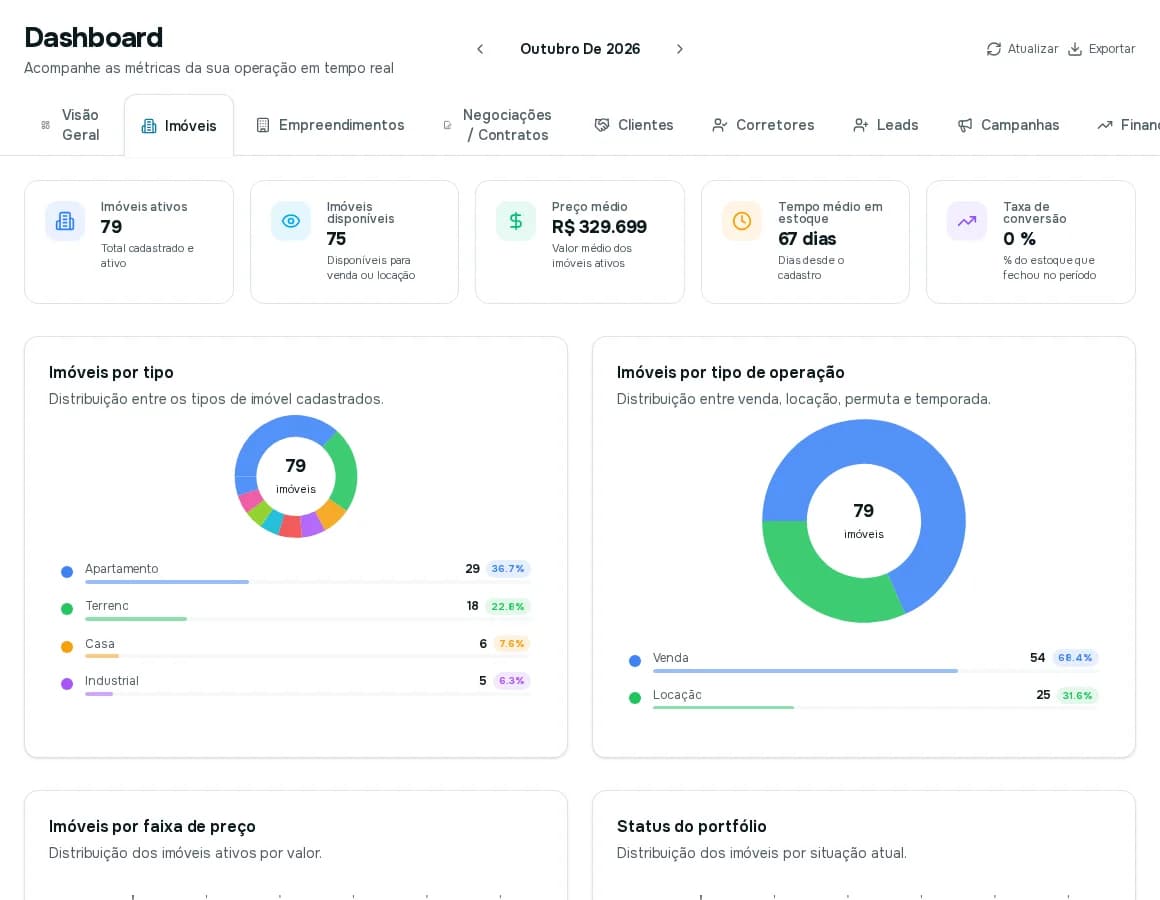1160x900 pixels.
Task: Open the Visão Geral tab
Action: (x=72, y=125)
